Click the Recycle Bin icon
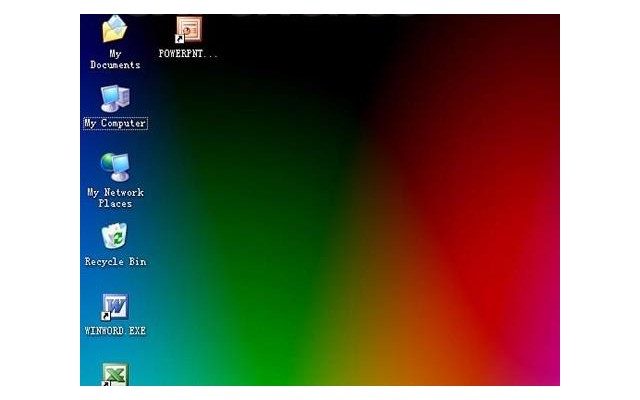This screenshot has height=400, width=640. [x=114, y=236]
